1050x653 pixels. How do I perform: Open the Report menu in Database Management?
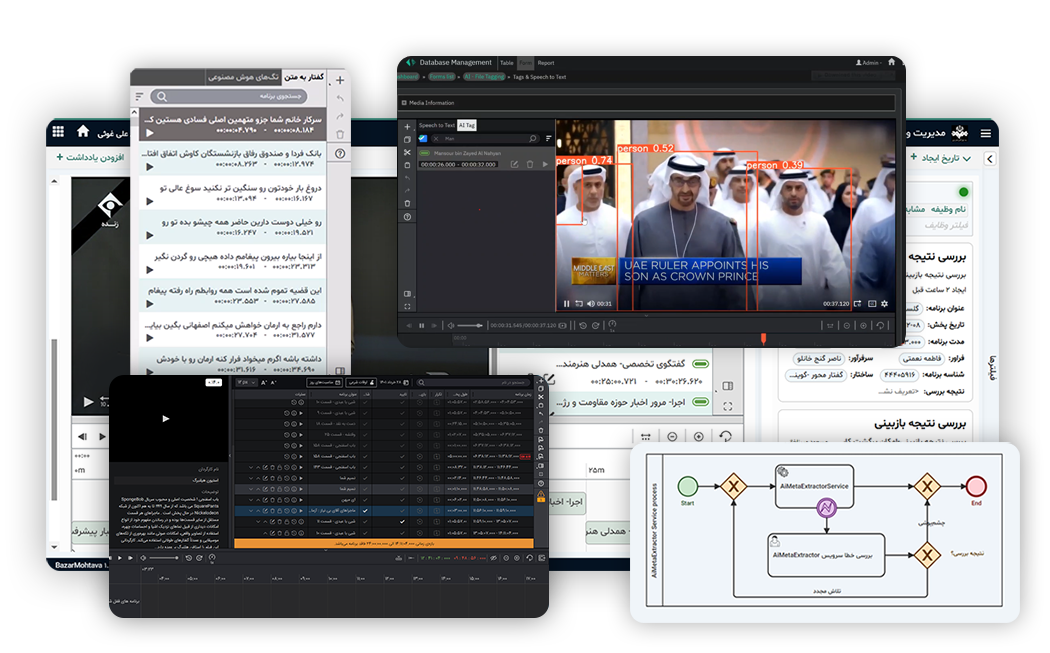(x=546, y=63)
